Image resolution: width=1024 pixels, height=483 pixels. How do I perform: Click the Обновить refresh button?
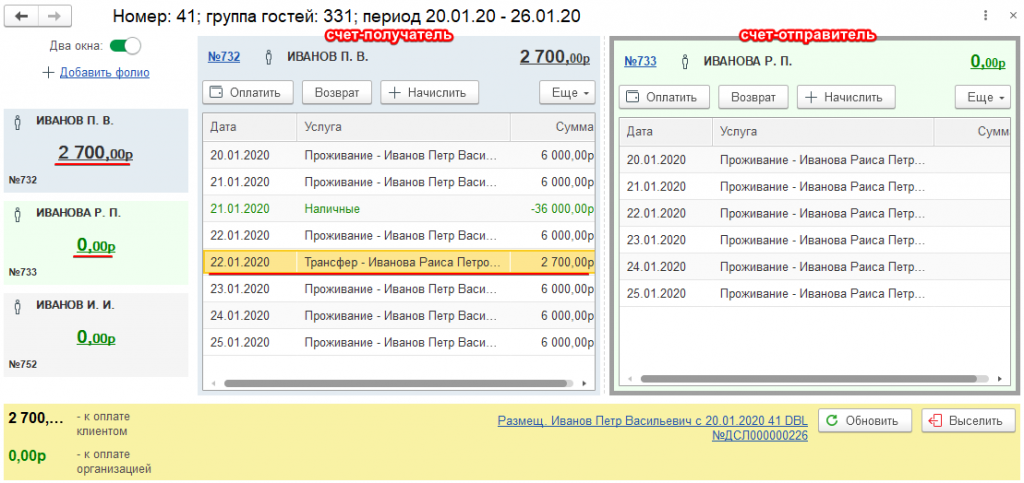tap(865, 421)
